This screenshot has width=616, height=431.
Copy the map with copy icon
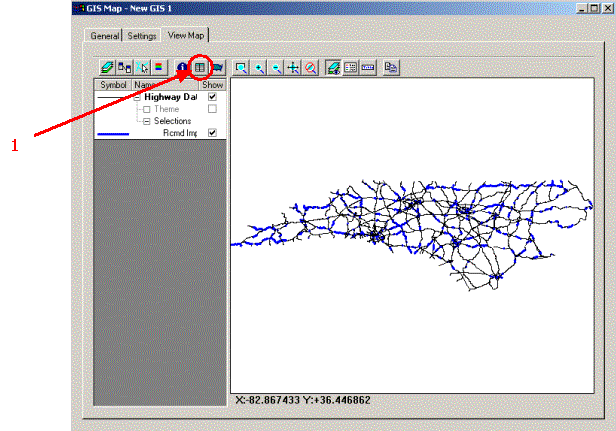[x=391, y=68]
